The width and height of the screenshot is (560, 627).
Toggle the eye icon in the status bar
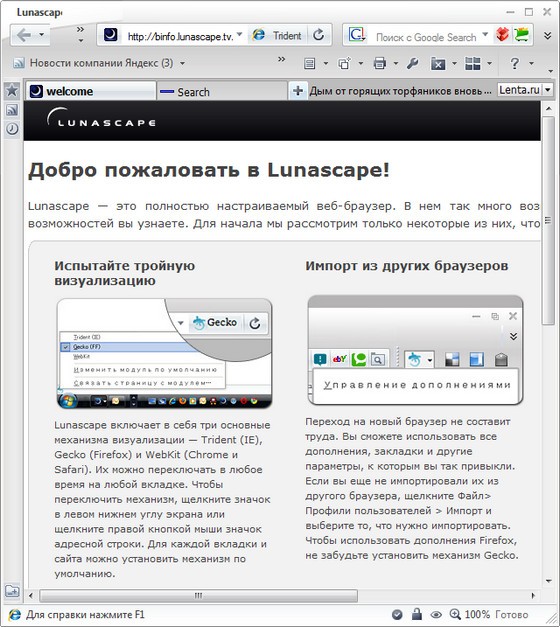coord(436,614)
